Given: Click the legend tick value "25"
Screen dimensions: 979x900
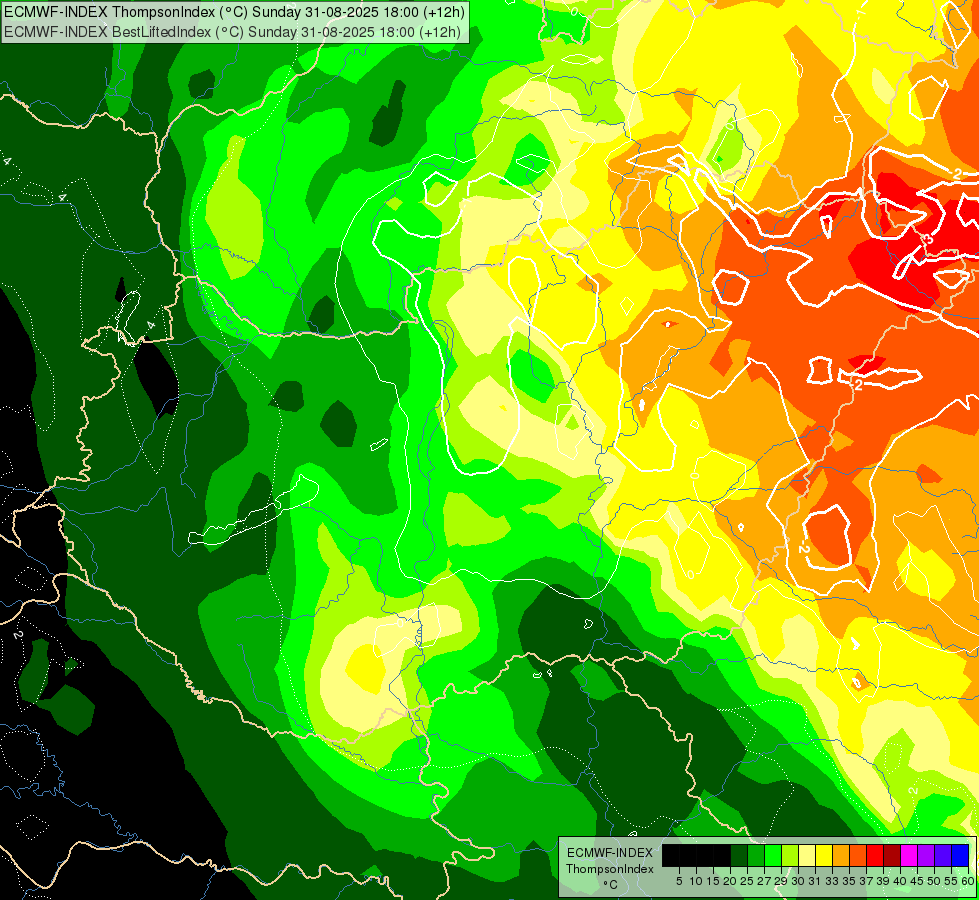Looking at the screenshot, I should 747,881.
